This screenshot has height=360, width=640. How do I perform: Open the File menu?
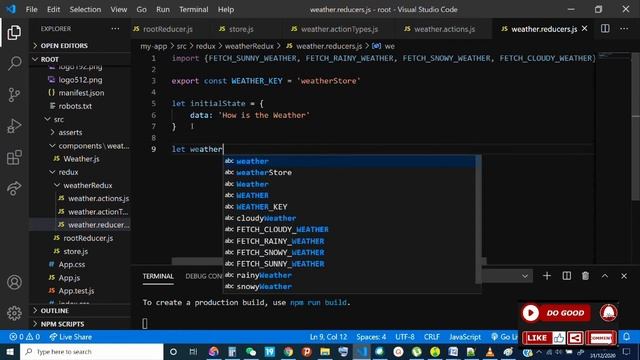tap(31, 9)
